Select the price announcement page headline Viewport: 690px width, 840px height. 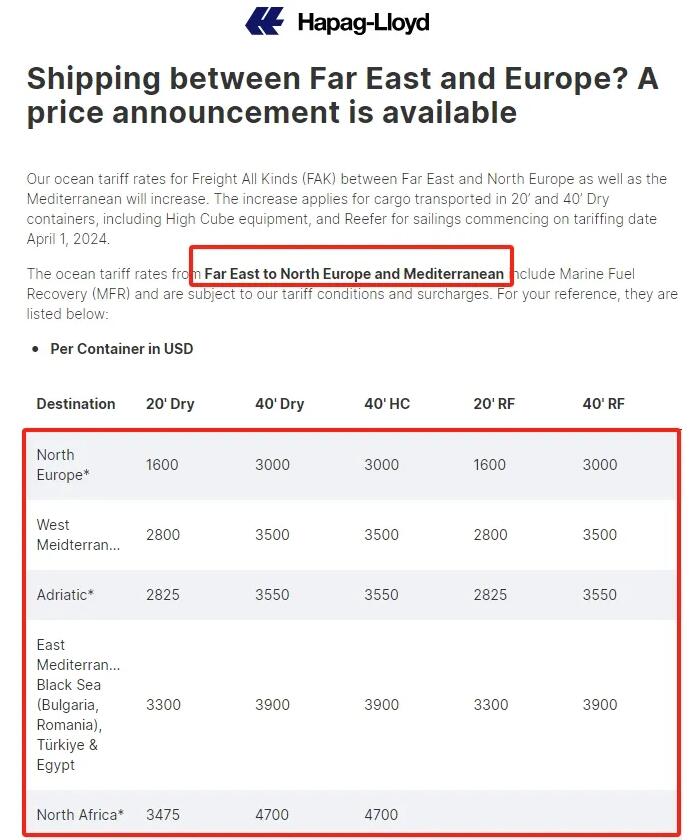point(342,95)
